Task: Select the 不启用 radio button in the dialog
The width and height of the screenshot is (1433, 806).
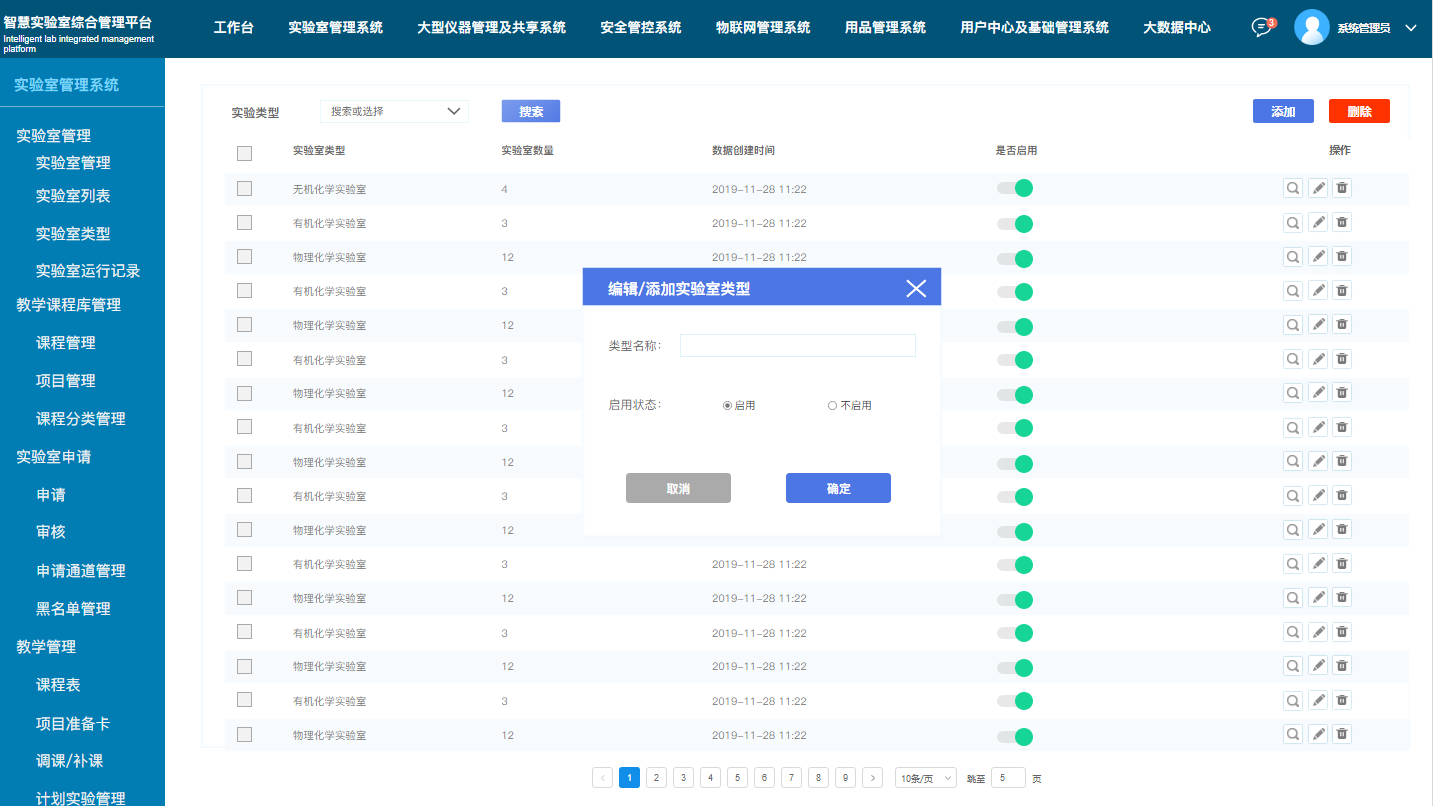Action: 832,405
